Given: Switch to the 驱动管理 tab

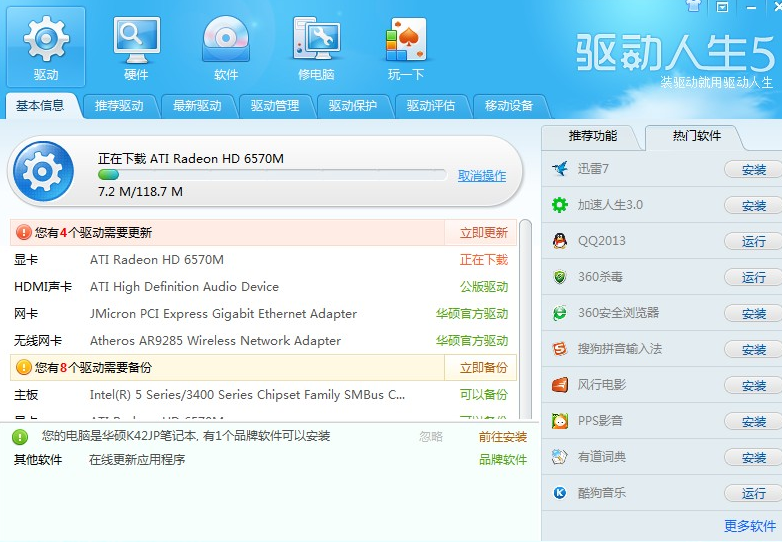Looking at the screenshot, I should point(275,106).
